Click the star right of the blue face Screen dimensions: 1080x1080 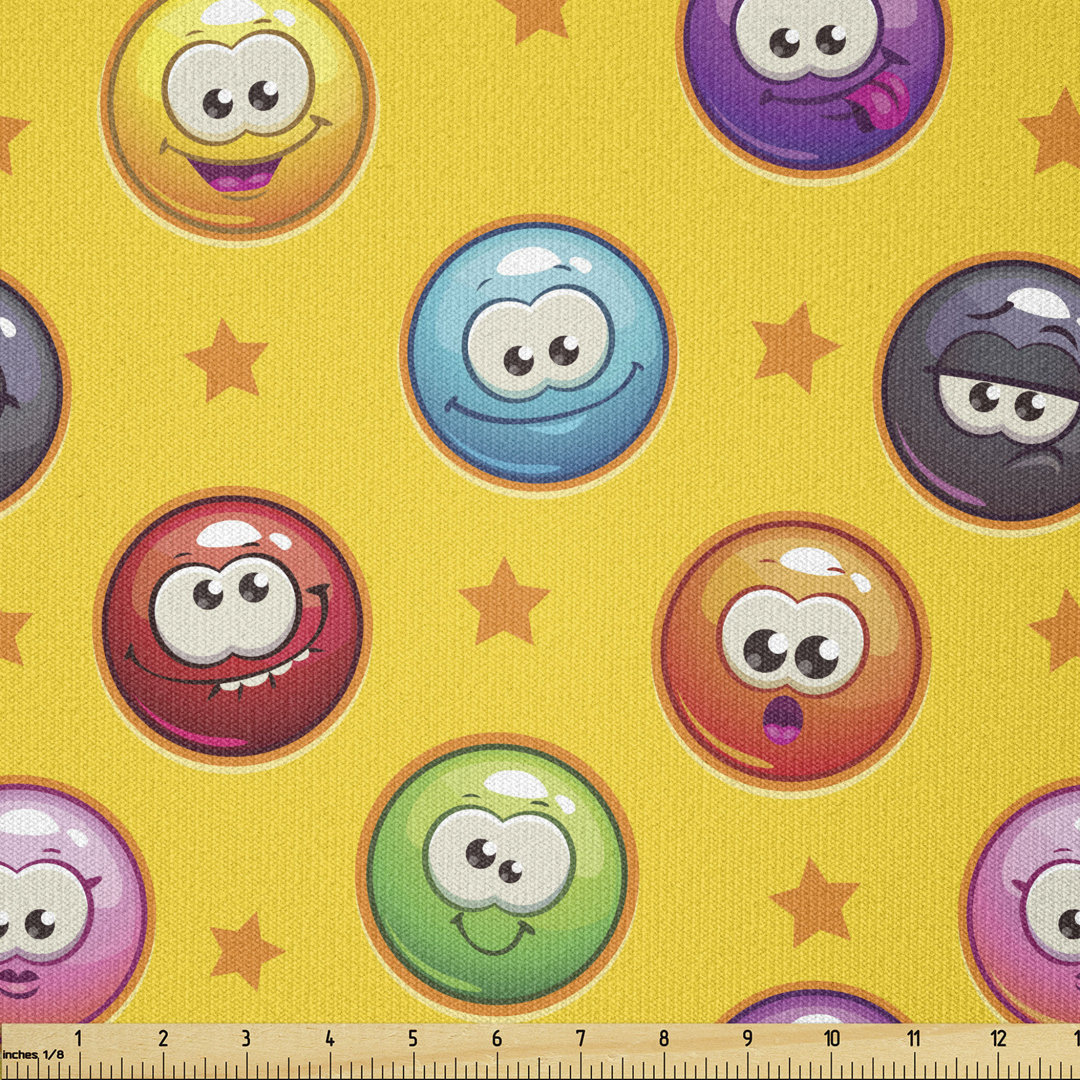[x=794, y=347]
